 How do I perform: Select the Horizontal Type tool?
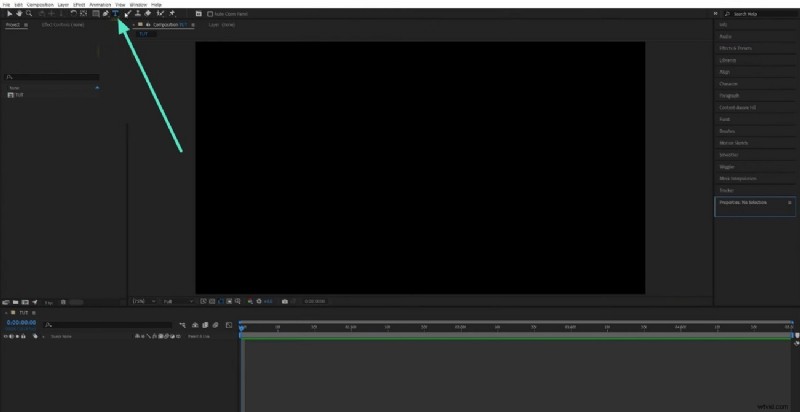[x=116, y=13]
